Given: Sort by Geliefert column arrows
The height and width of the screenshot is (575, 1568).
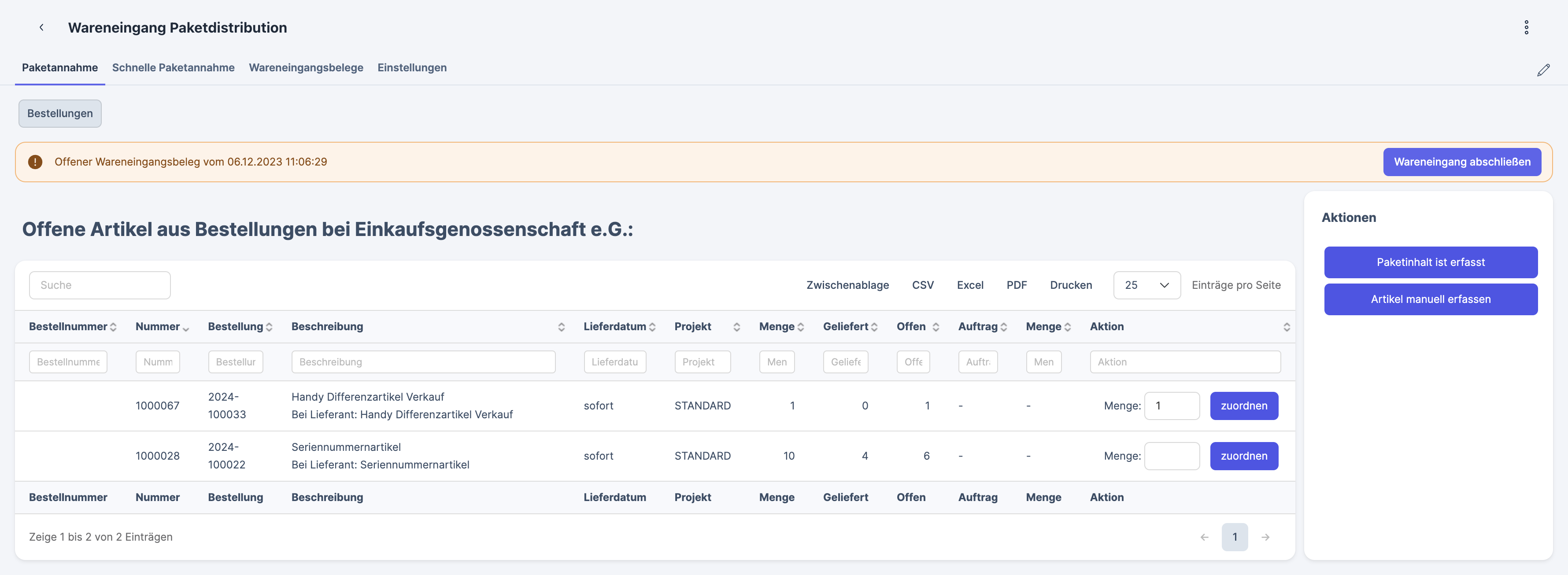Looking at the screenshot, I should click(874, 327).
